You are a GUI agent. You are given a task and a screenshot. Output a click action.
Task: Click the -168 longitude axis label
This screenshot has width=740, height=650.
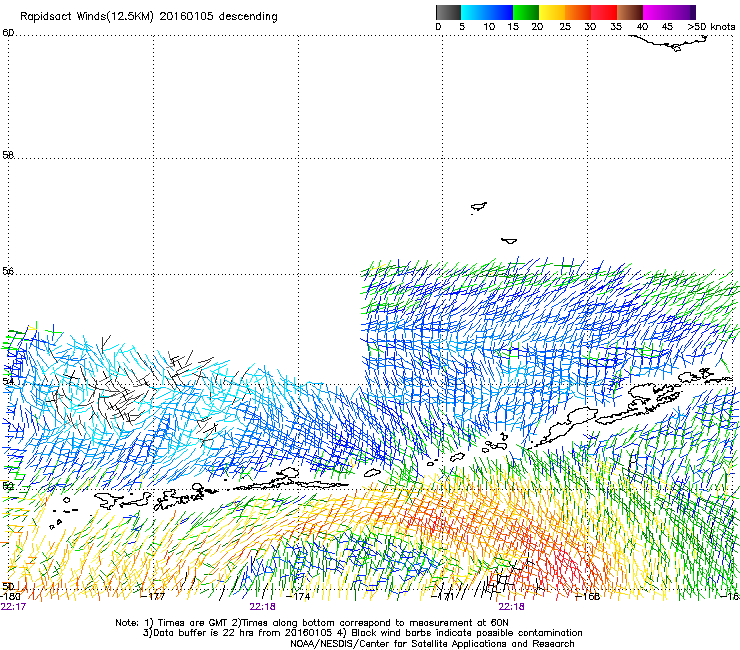[x=588, y=596]
